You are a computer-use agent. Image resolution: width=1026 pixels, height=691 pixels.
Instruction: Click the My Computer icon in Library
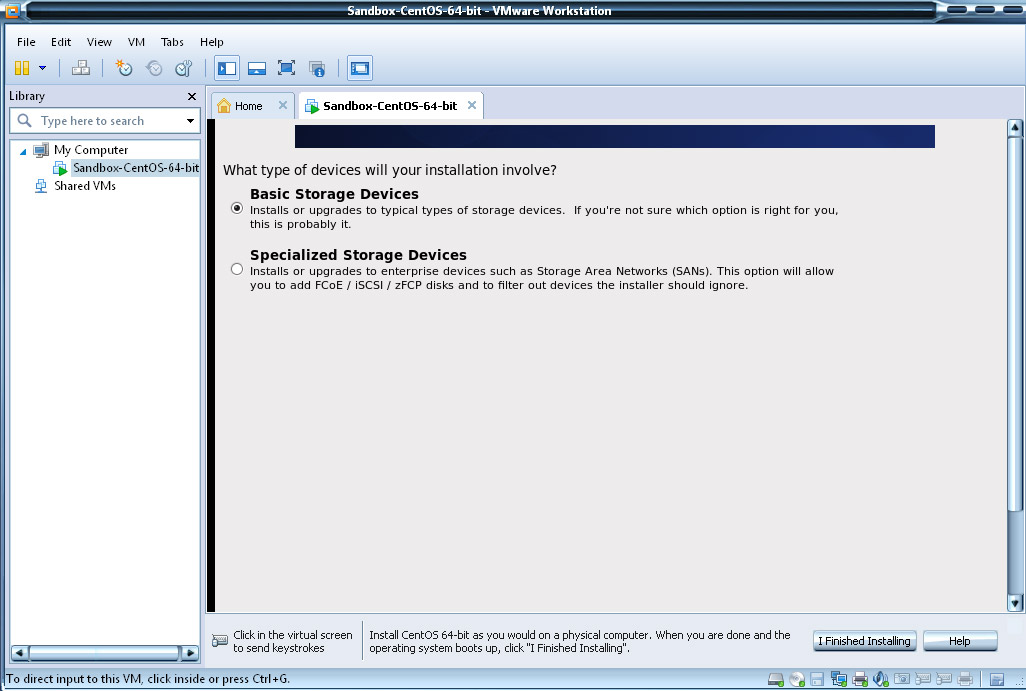coord(41,150)
